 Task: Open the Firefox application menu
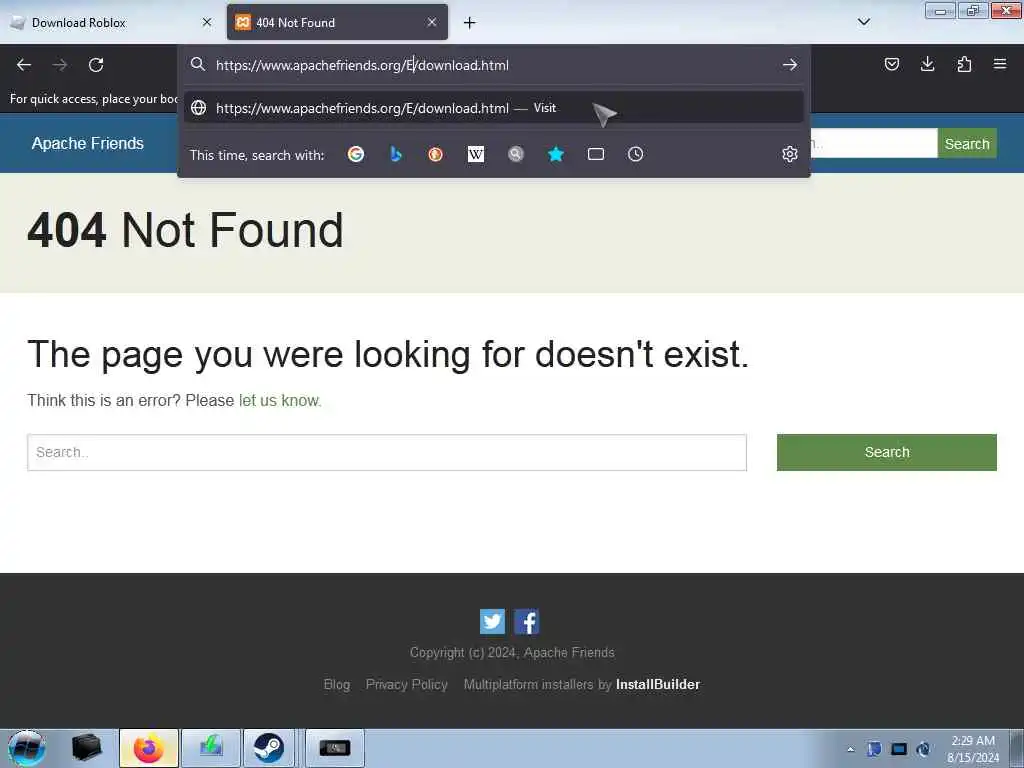click(1000, 64)
